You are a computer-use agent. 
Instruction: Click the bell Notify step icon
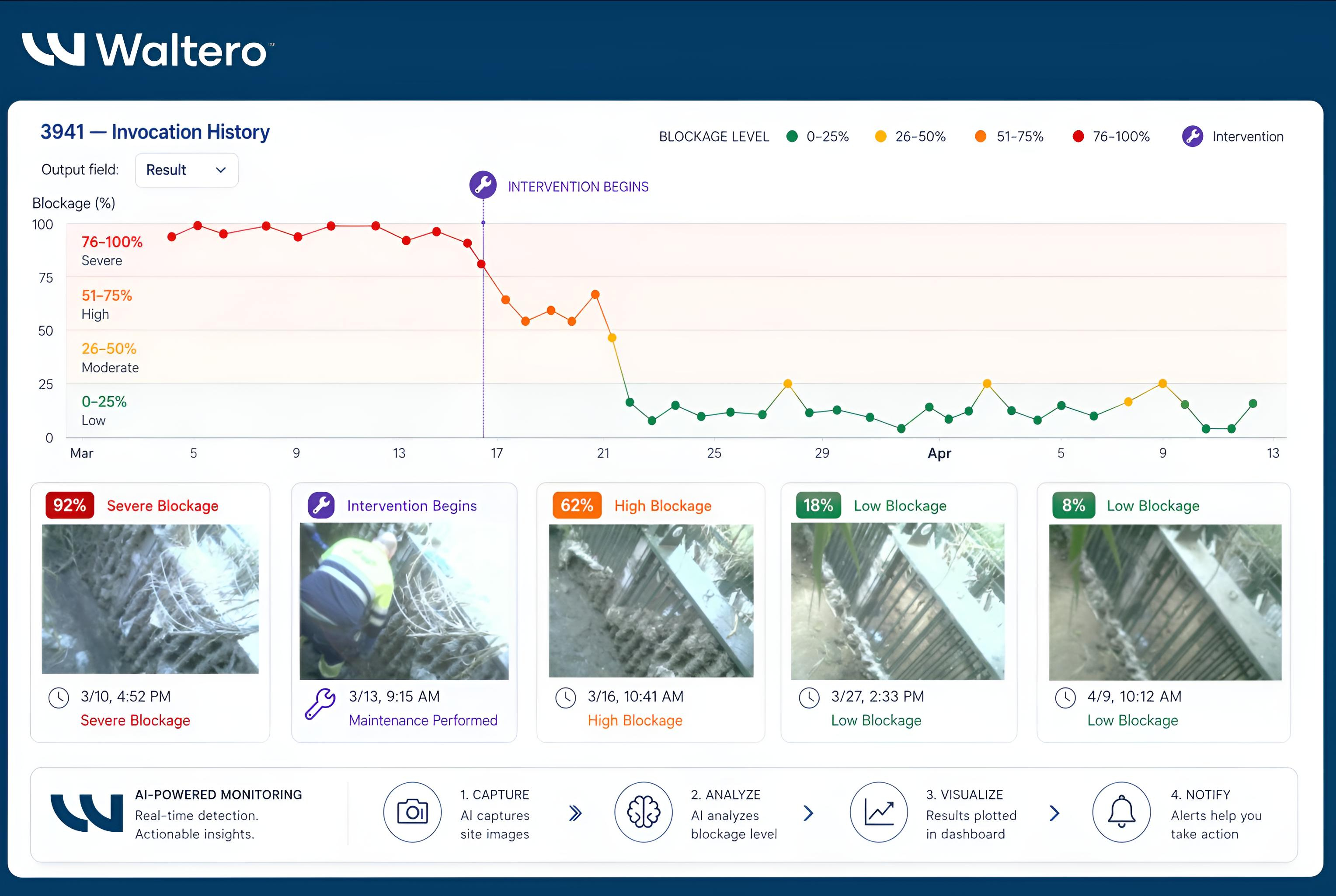(x=1121, y=812)
